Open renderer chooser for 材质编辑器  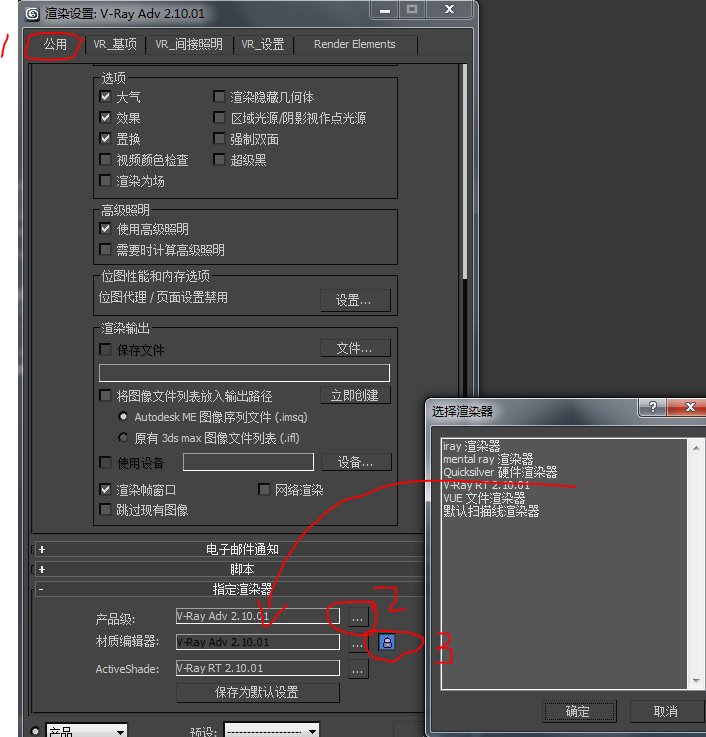point(358,643)
